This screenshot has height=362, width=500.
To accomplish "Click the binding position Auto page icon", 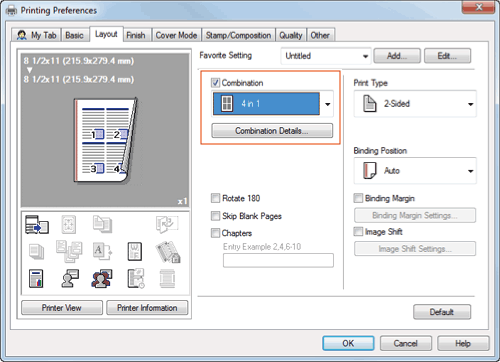I will (x=370, y=170).
